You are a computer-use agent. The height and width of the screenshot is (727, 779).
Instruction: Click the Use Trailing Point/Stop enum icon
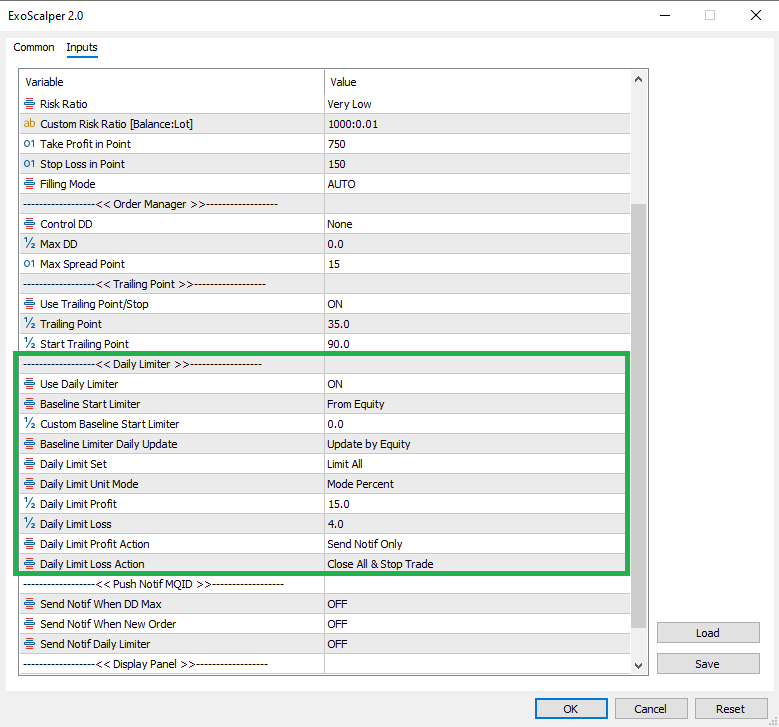click(x=29, y=304)
